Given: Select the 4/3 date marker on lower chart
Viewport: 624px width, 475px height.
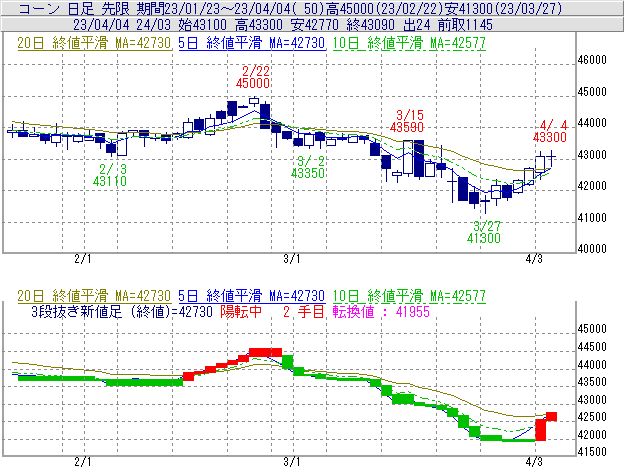Looking at the screenshot, I should (x=535, y=462).
